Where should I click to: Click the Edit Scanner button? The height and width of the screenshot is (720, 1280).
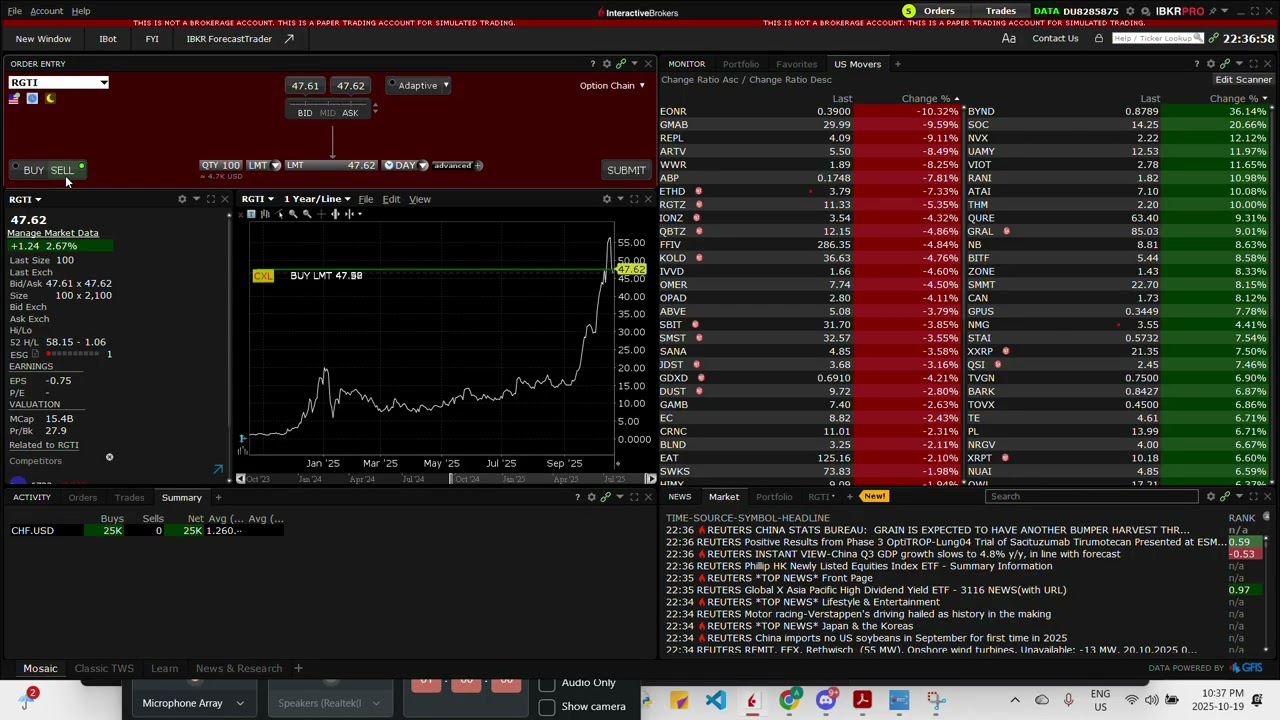point(1244,80)
